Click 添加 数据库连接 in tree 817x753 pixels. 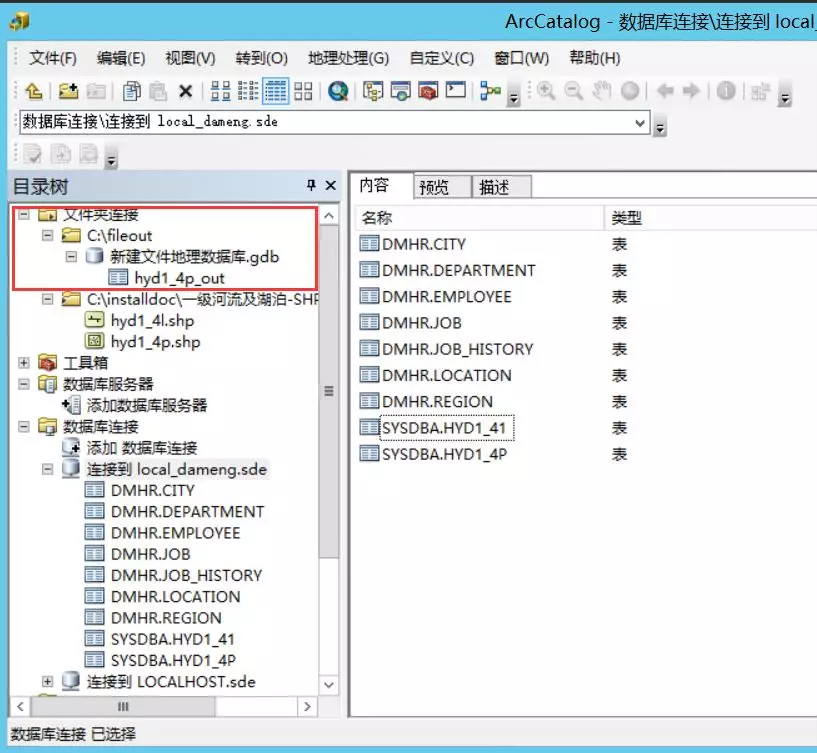pyautogui.click(x=142, y=448)
